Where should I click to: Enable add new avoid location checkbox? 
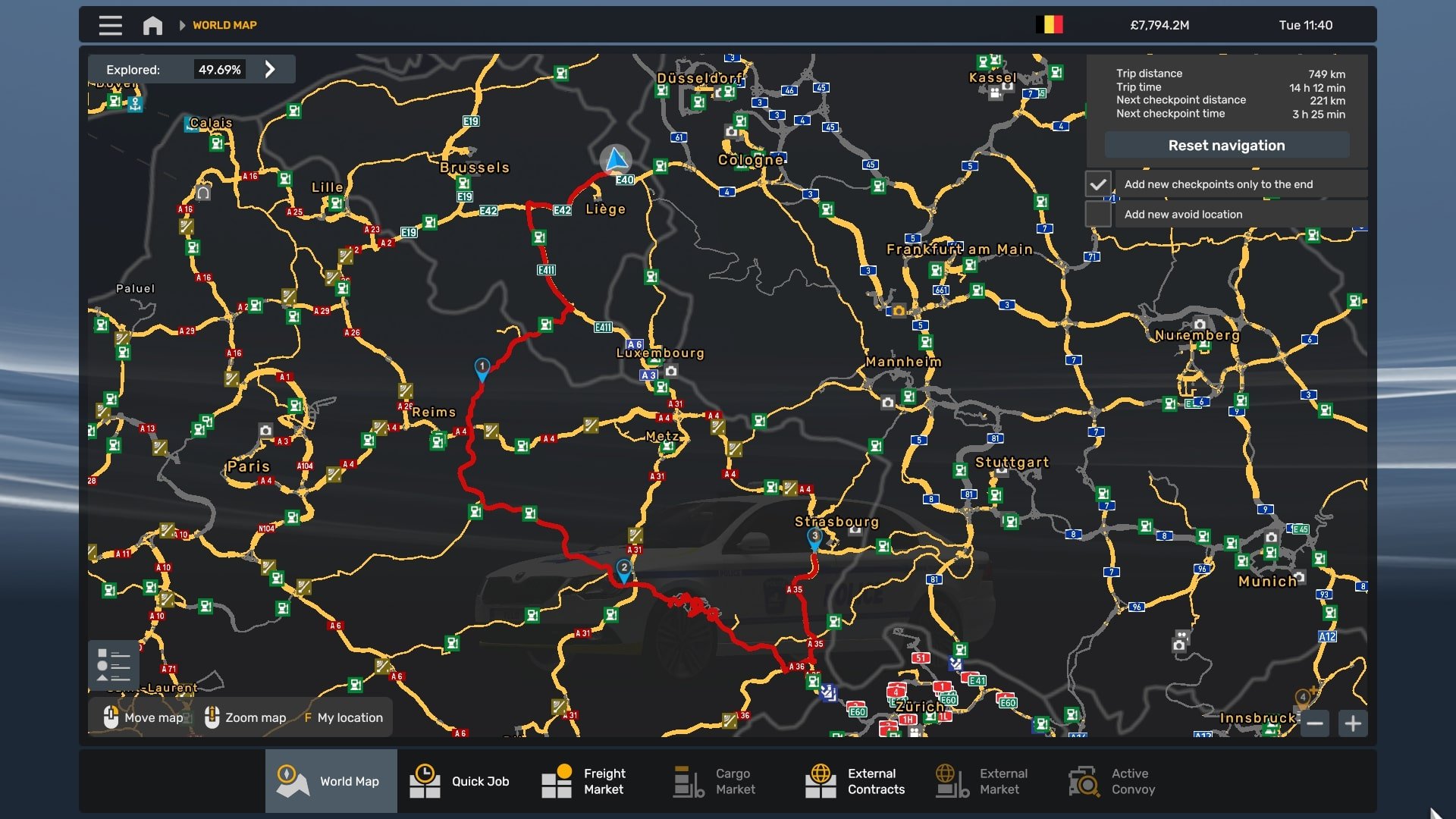[1098, 215]
